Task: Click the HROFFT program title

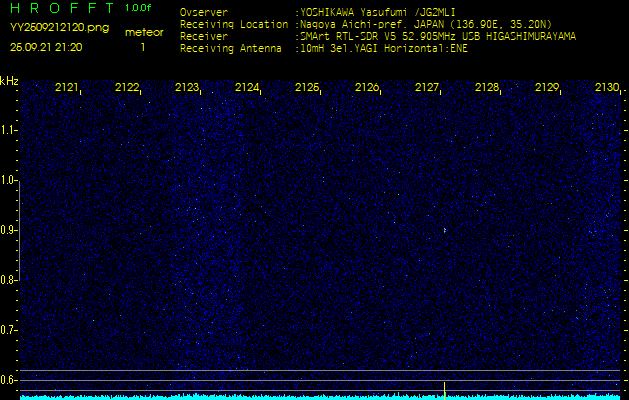Action: (62, 8)
